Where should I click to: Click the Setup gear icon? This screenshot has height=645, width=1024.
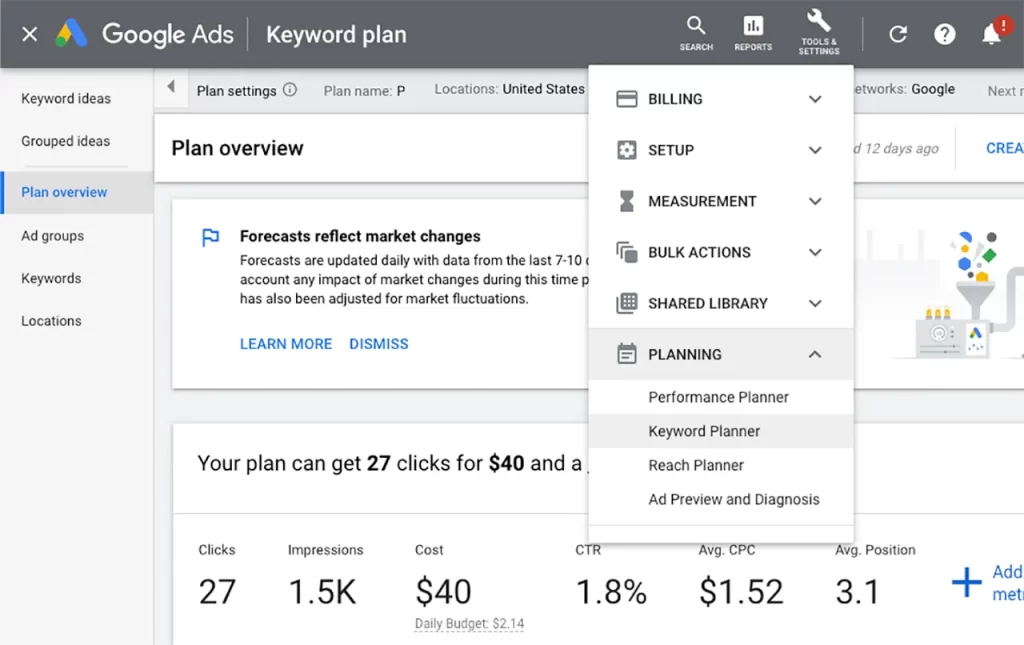pyautogui.click(x=626, y=150)
